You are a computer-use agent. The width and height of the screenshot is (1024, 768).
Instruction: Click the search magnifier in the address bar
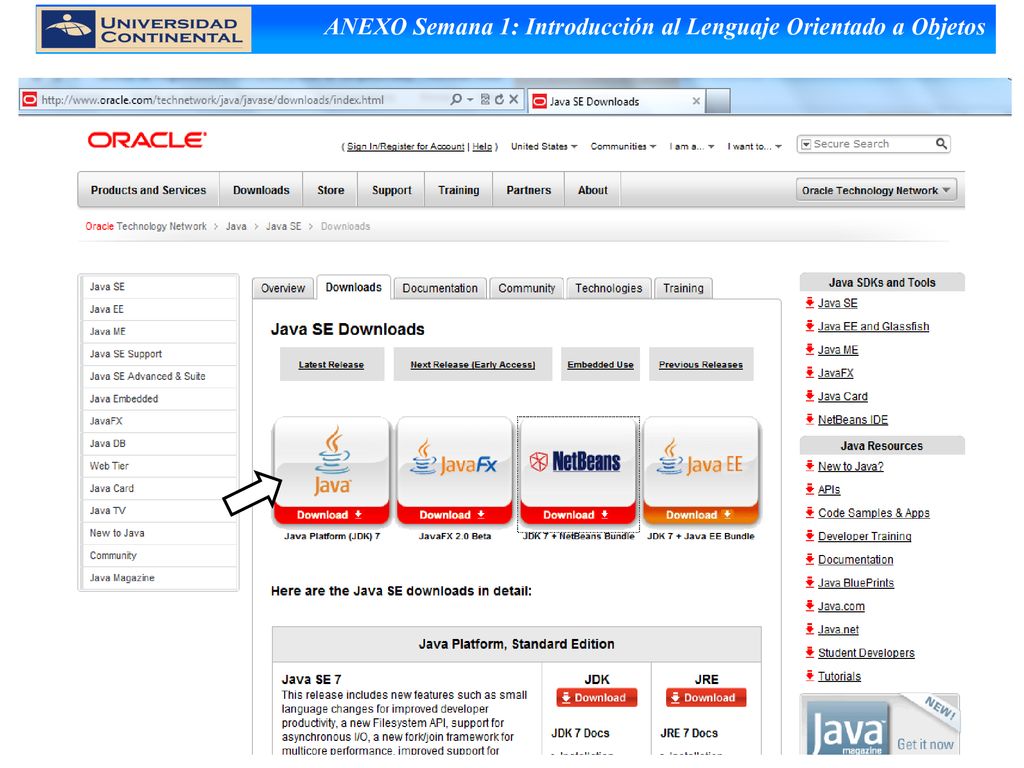[456, 99]
